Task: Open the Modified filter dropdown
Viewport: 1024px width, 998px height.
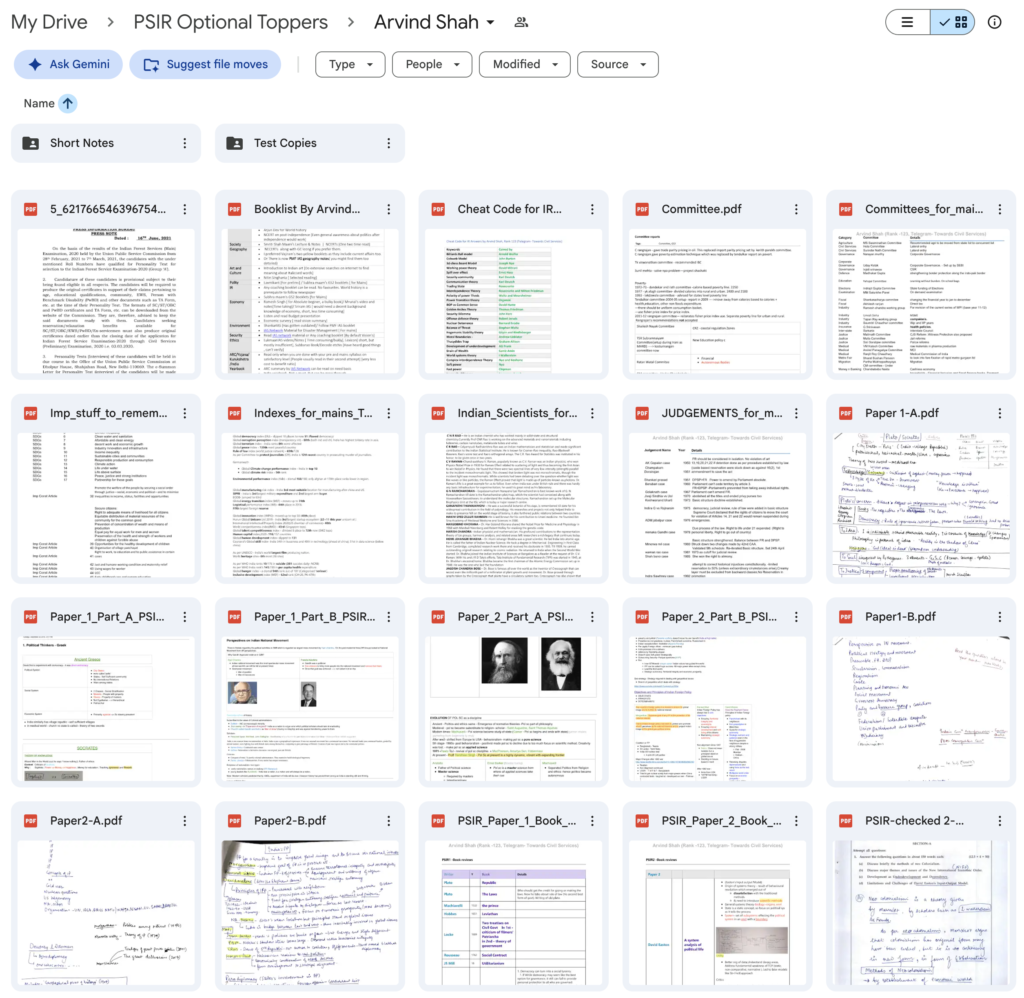Action: 524,64
